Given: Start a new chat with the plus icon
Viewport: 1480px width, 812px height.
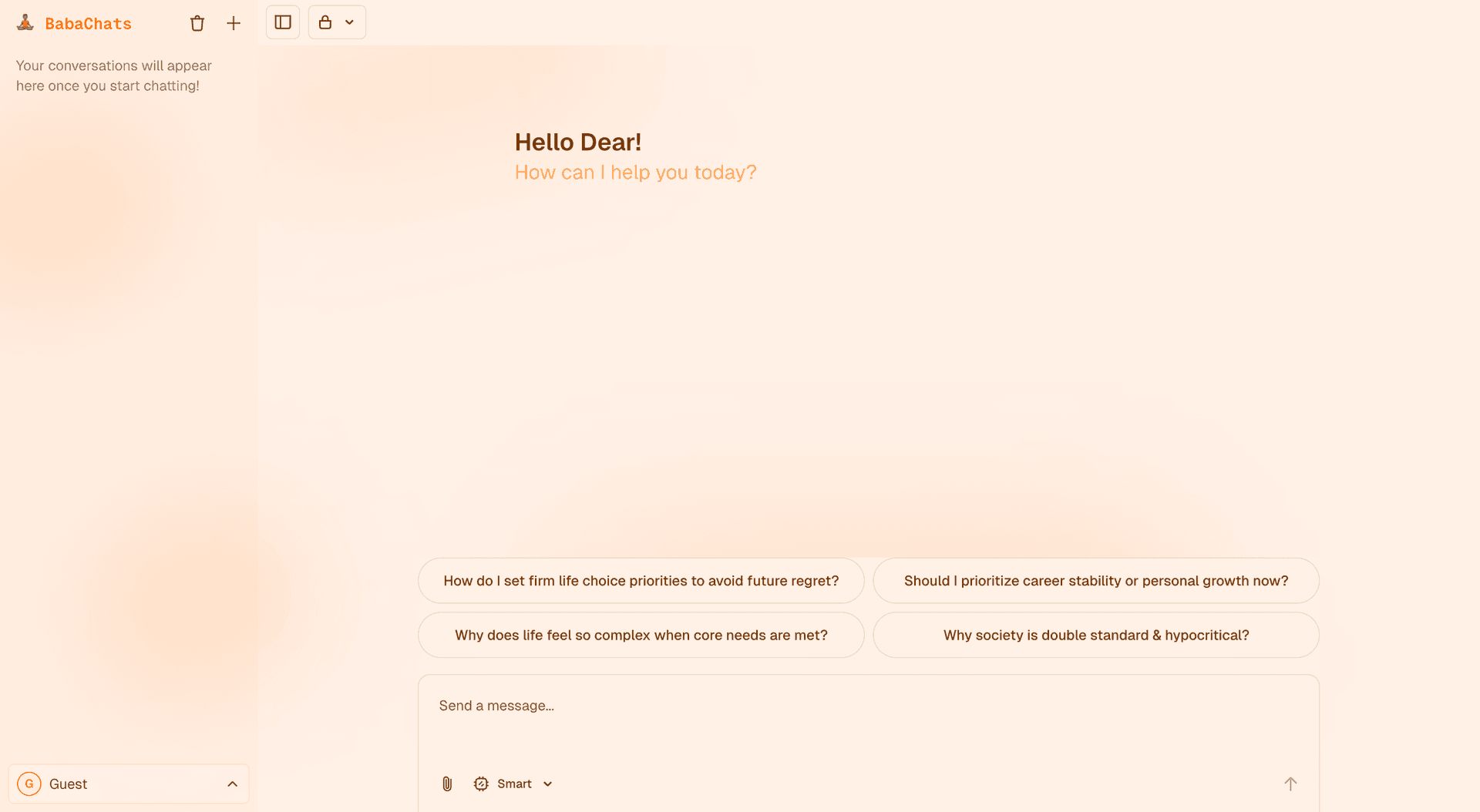Looking at the screenshot, I should coord(234,24).
